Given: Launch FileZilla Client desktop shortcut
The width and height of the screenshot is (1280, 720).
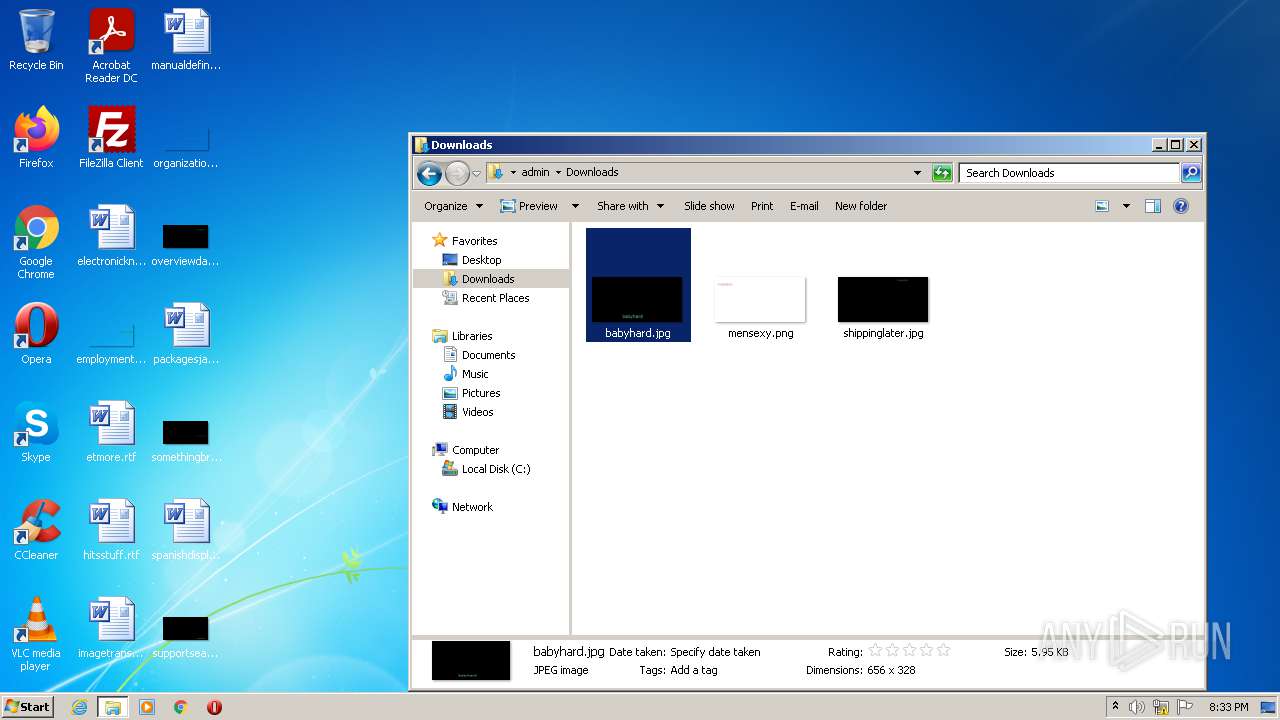Looking at the screenshot, I should (111, 137).
